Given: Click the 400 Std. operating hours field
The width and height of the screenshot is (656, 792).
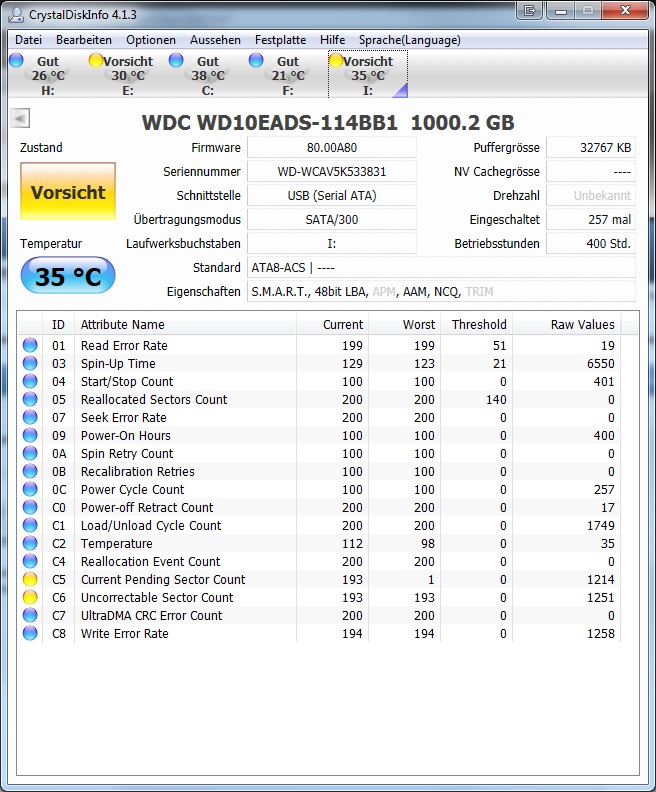Looking at the screenshot, I should (x=591, y=243).
